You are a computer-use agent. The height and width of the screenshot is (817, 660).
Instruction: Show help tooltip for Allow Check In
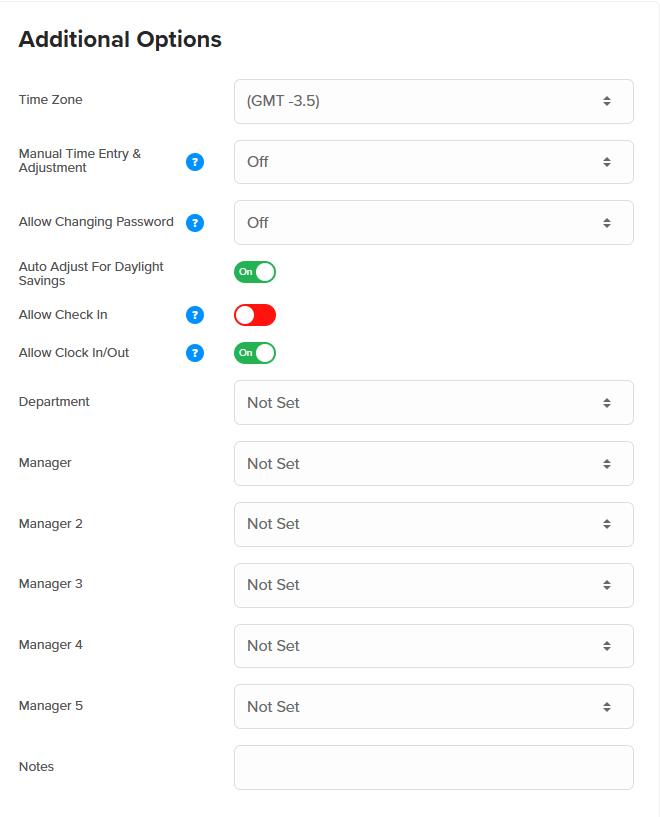[x=195, y=315]
